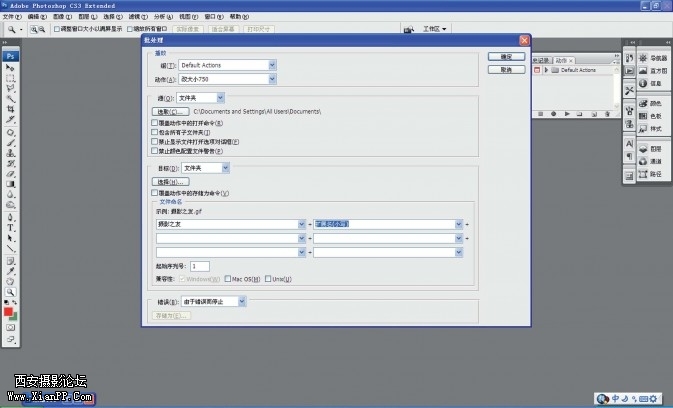
Task: Enable 覆盖动作中的打开命令 checkbox
Action: point(153,122)
